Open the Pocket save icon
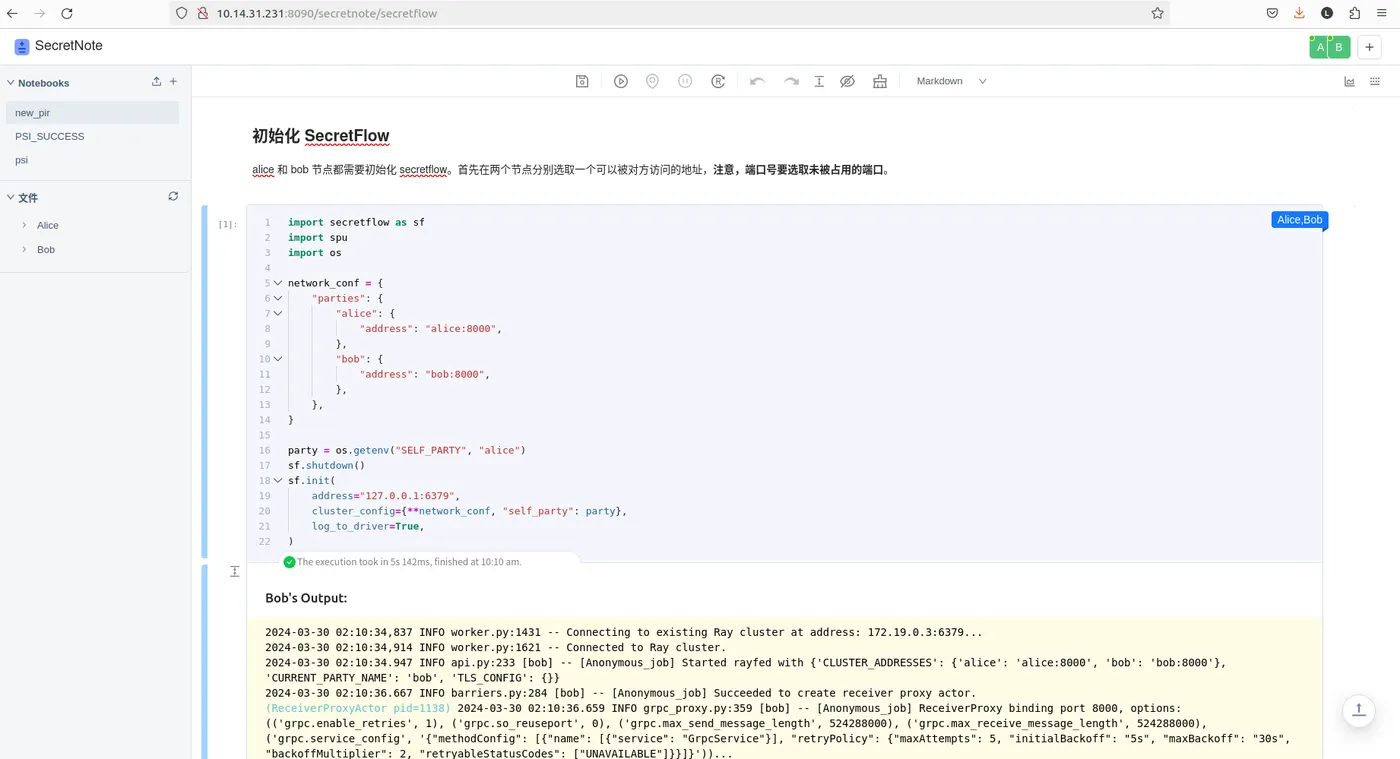Screen dimensions: 1400x759 coord(1272,13)
